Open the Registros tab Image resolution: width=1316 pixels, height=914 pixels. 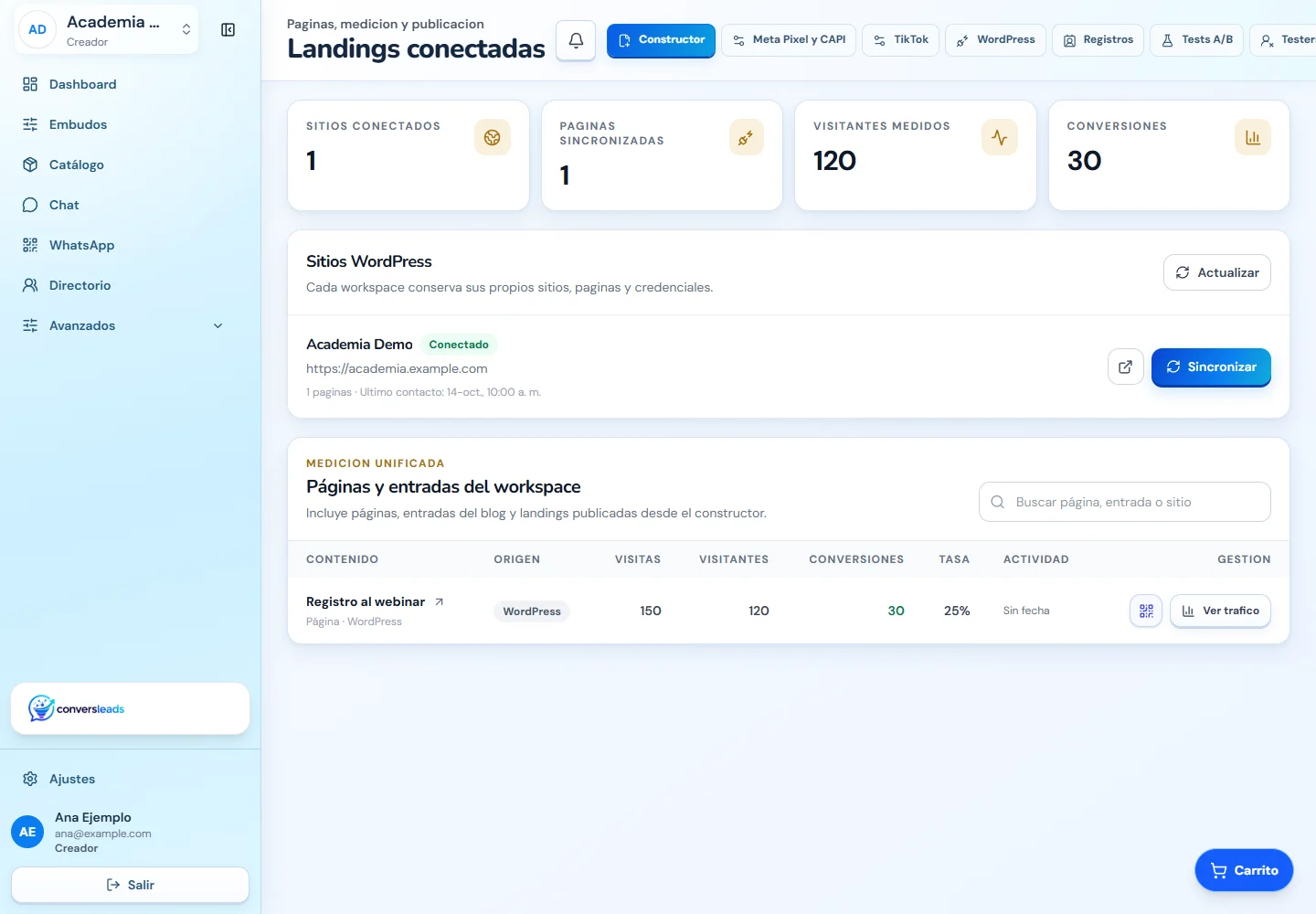coord(1098,40)
